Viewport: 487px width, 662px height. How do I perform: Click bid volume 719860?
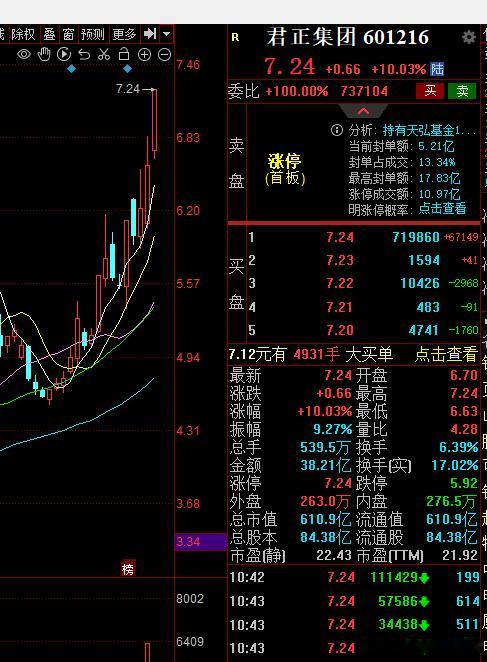416,237
